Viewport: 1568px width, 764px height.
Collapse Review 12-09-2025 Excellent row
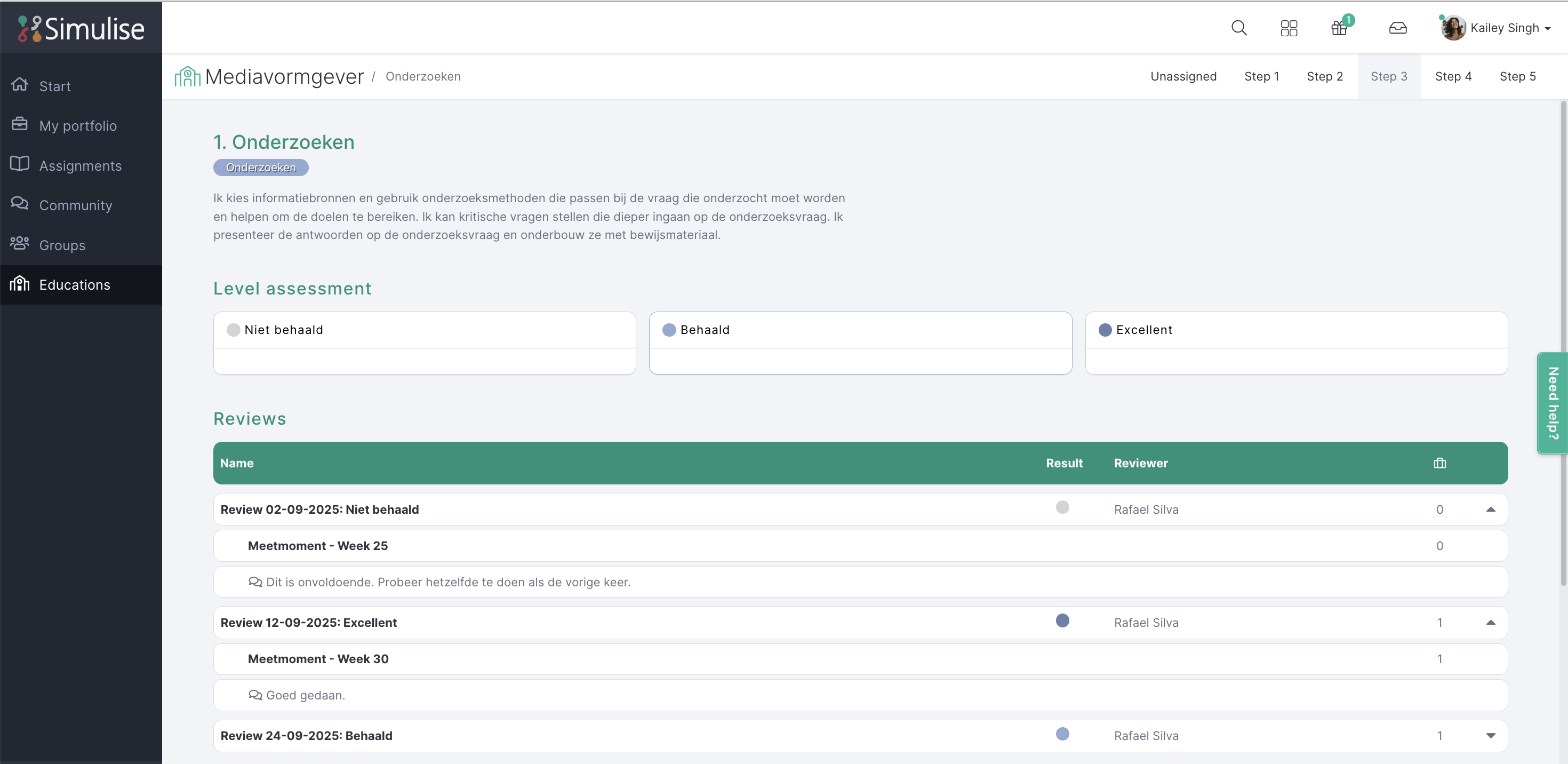coord(1490,623)
